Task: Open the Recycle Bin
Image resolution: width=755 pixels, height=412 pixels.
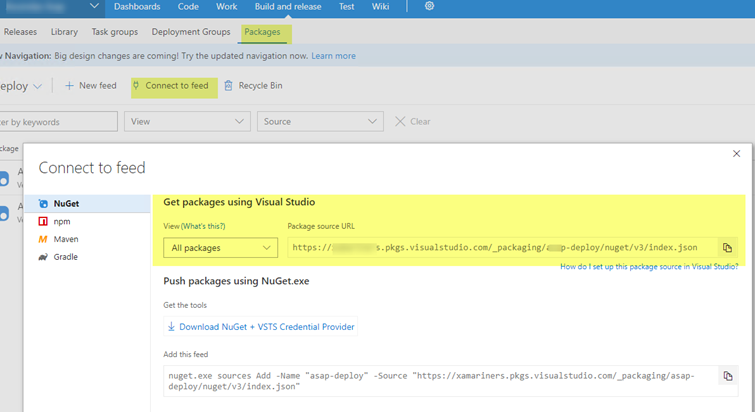Action: [x=253, y=86]
